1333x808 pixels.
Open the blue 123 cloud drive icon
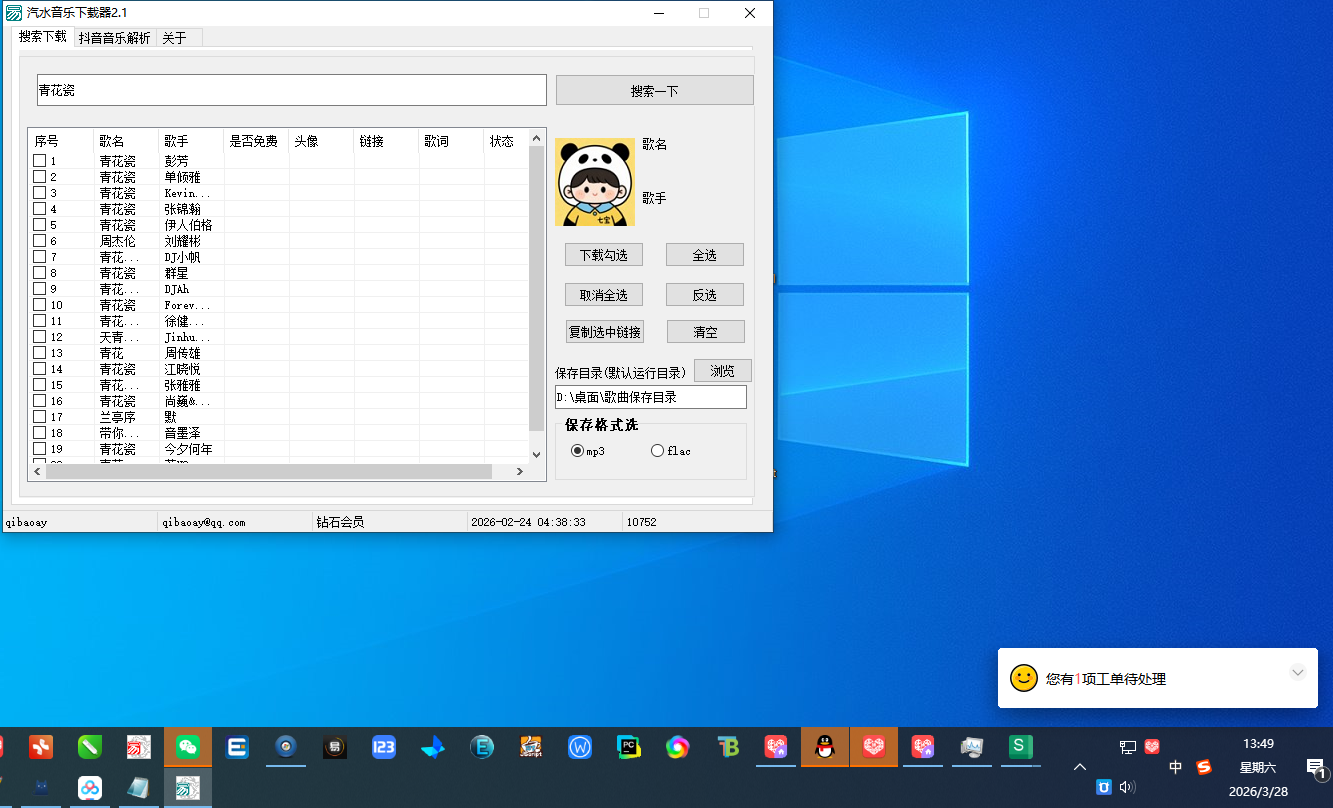(384, 747)
